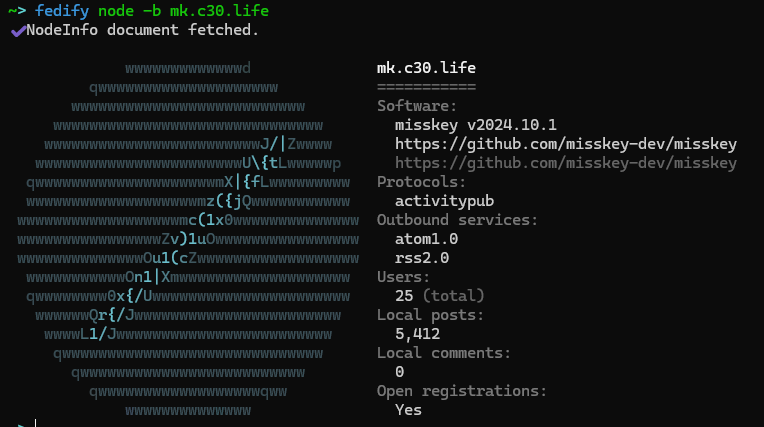Click the rss2.0 outbound service
Viewport: 764px width, 427px height.
pos(422,258)
